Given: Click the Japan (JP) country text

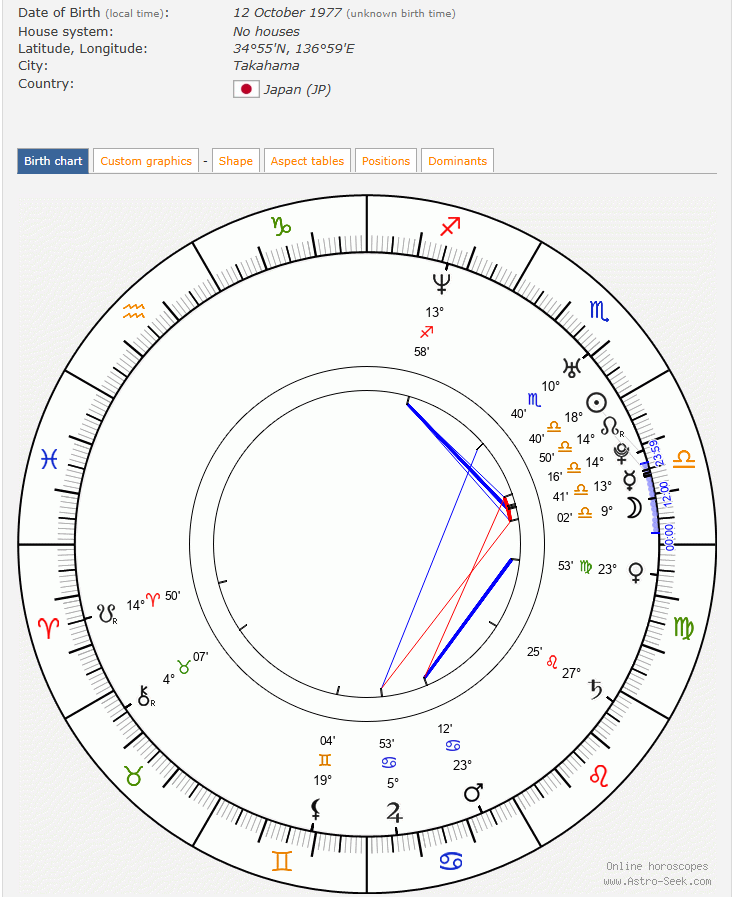Looking at the screenshot, I should coord(297,90).
